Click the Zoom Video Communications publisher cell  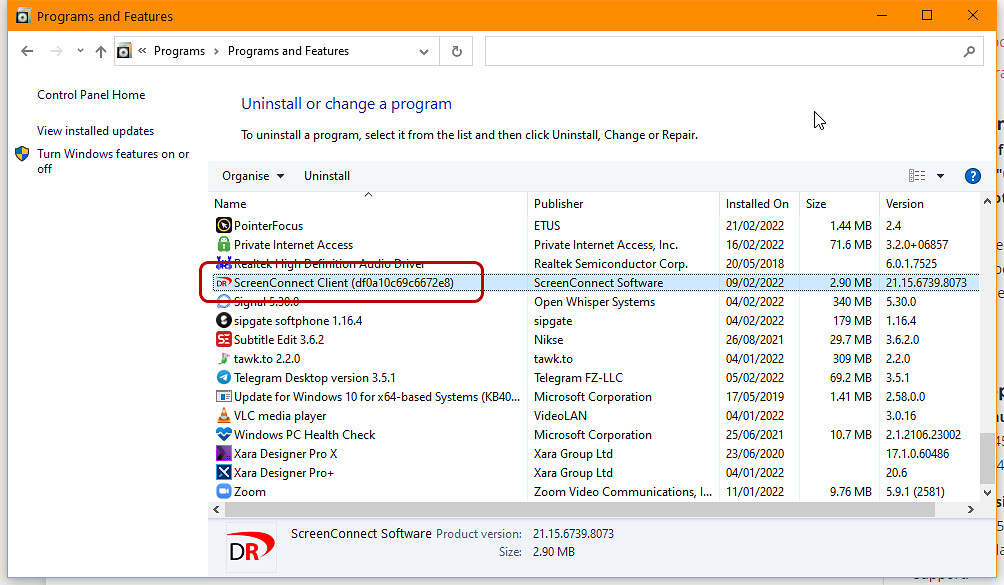tap(623, 492)
